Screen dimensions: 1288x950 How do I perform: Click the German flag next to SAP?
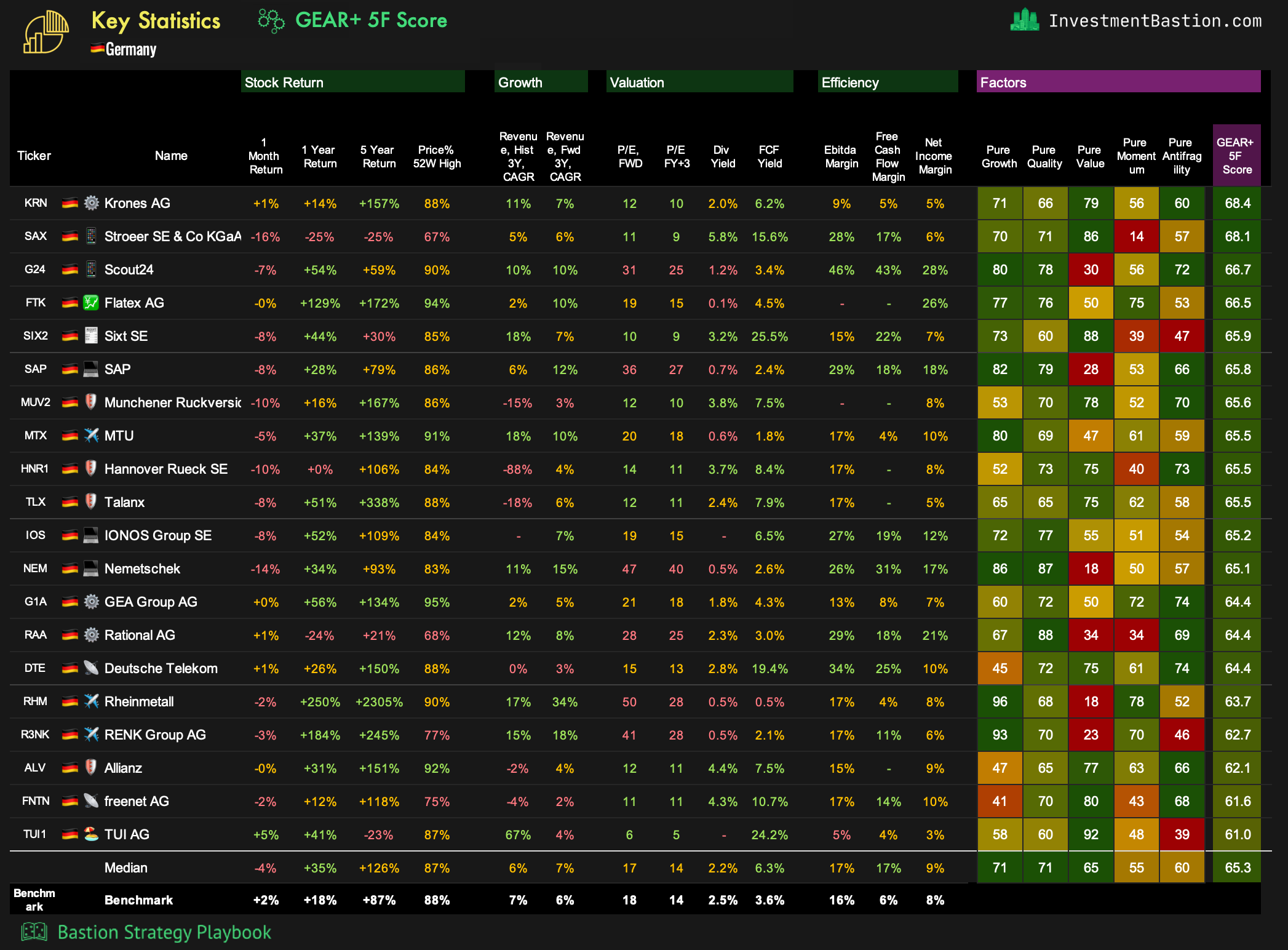tap(70, 369)
